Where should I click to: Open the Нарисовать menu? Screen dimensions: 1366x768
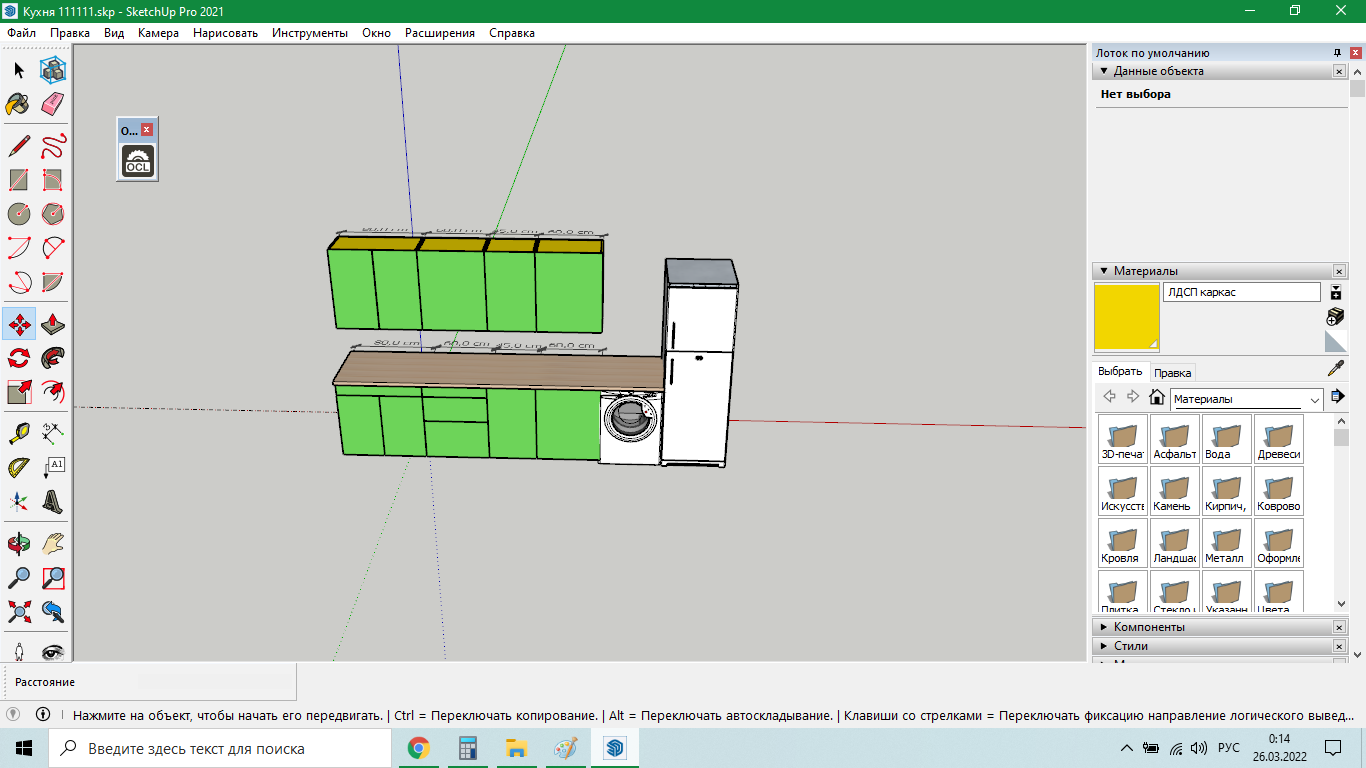tap(225, 33)
